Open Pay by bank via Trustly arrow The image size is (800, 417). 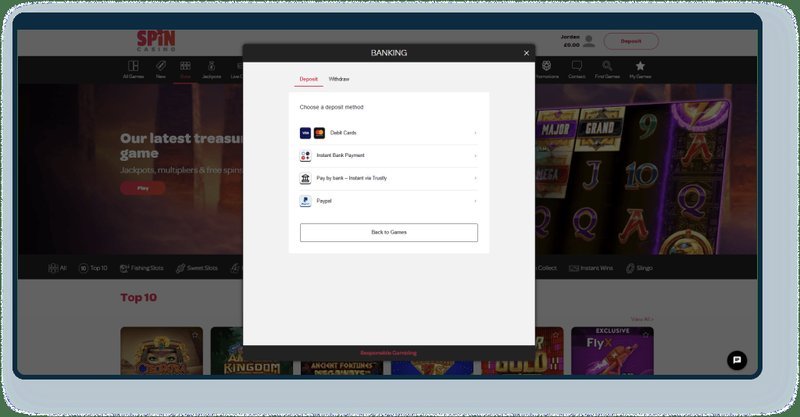[475, 178]
